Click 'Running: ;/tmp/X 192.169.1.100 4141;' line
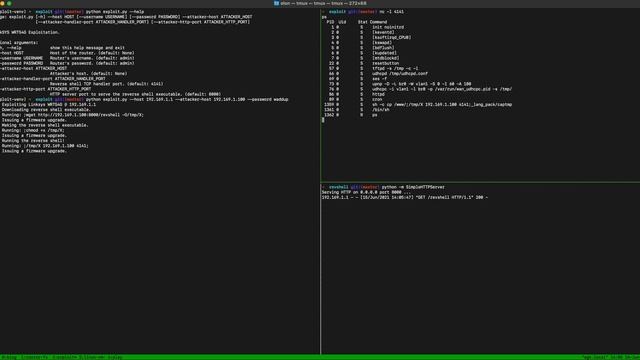Screen dimensions: 640x360 click(45, 146)
